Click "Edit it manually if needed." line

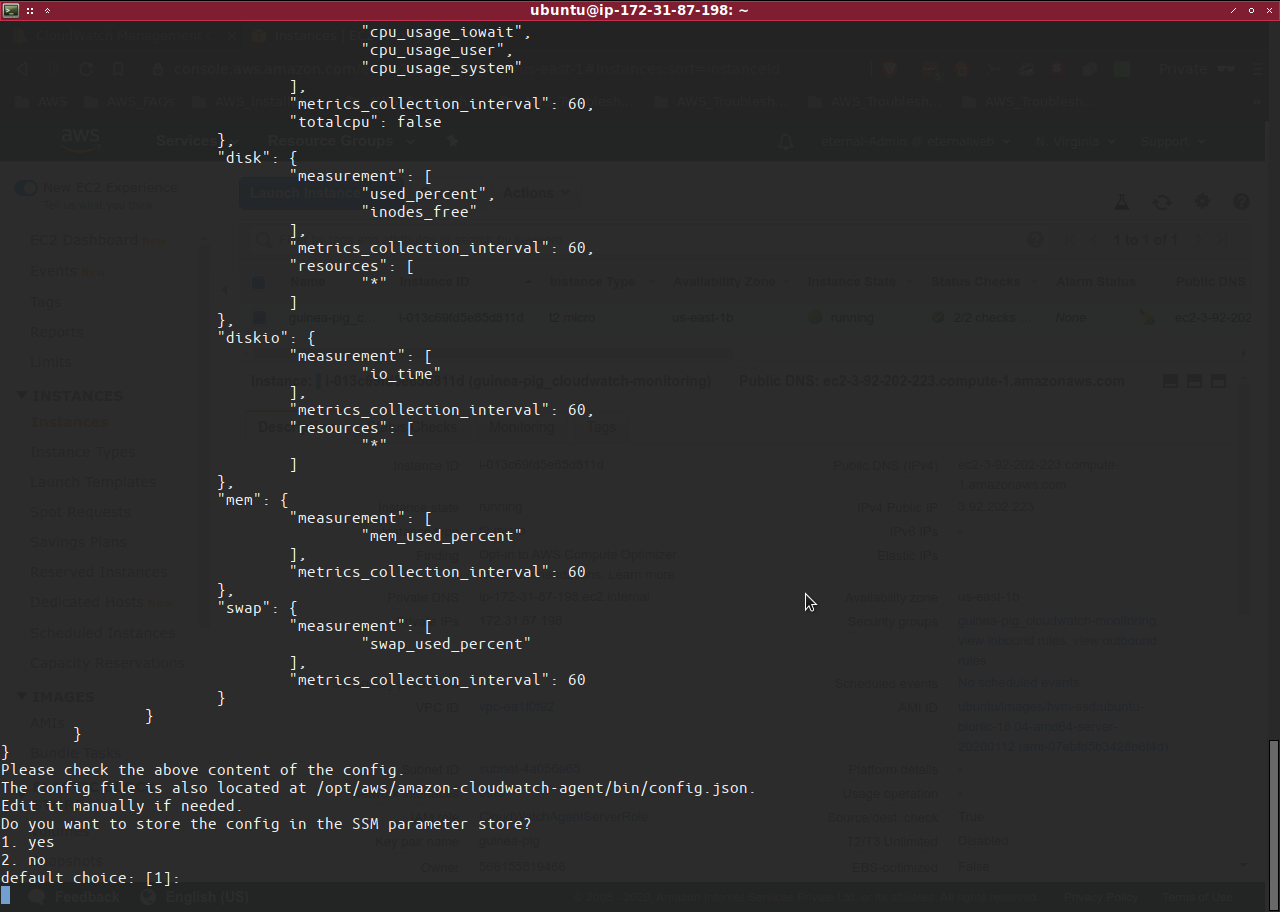click(121, 806)
